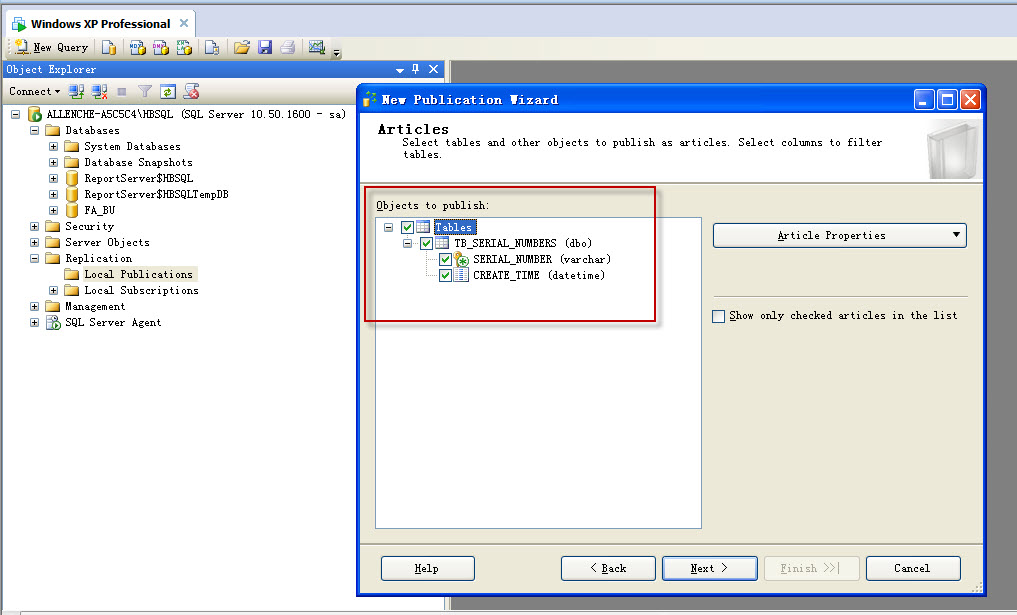This screenshot has width=1017, height=615.
Task: Expand the Local Subscriptions folder
Action: pos(53,291)
